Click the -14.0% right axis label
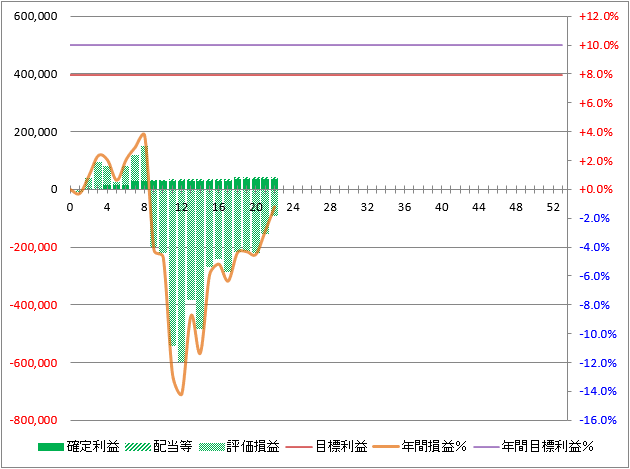Screen dimensions: 630x469 coord(597,391)
